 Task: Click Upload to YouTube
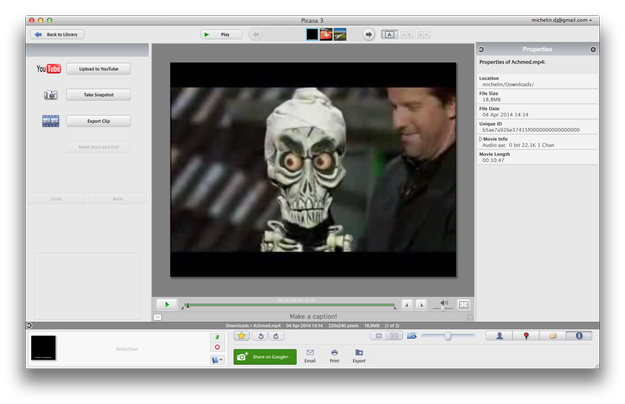point(98,69)
